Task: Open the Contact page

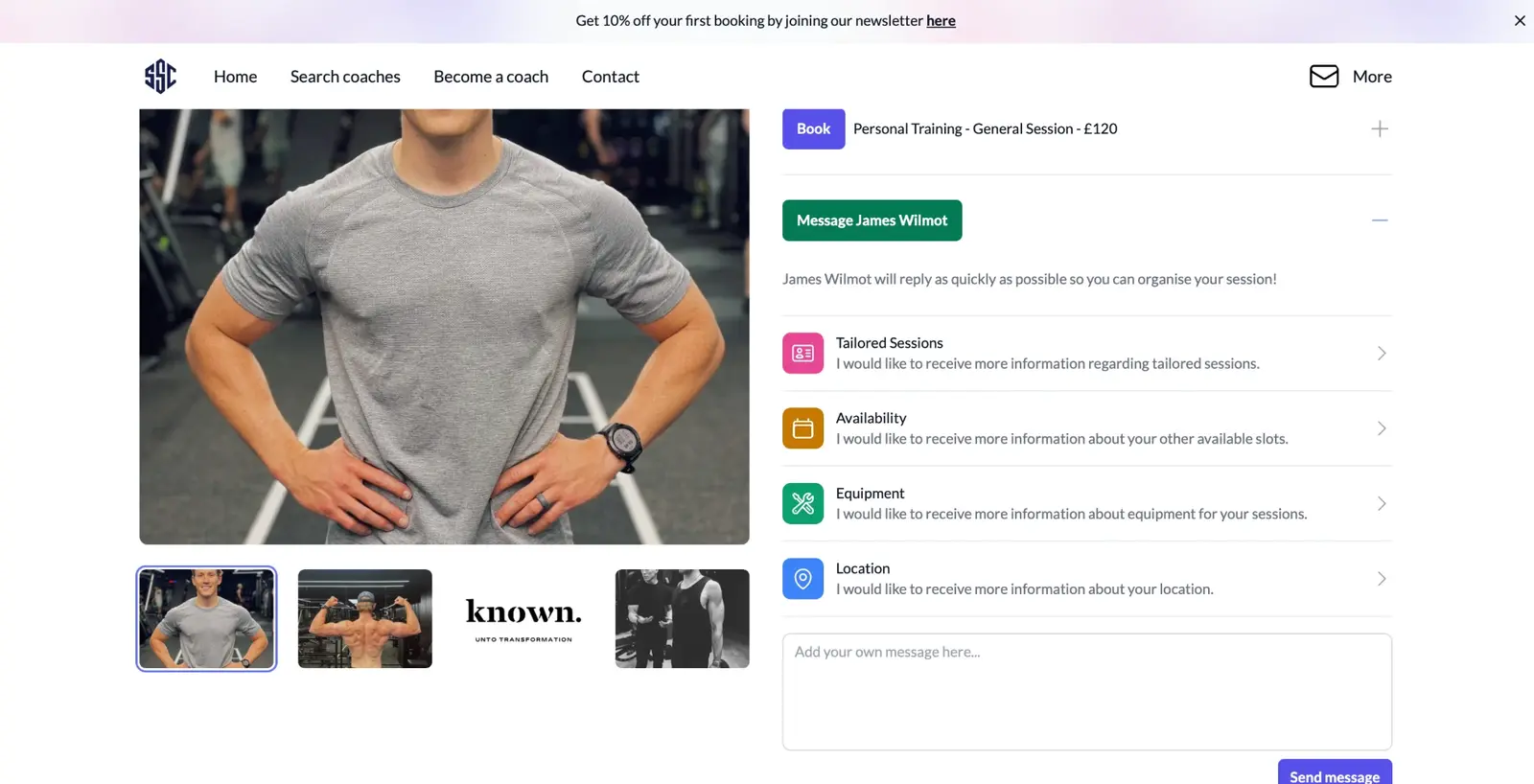Action: click(611, 77)
